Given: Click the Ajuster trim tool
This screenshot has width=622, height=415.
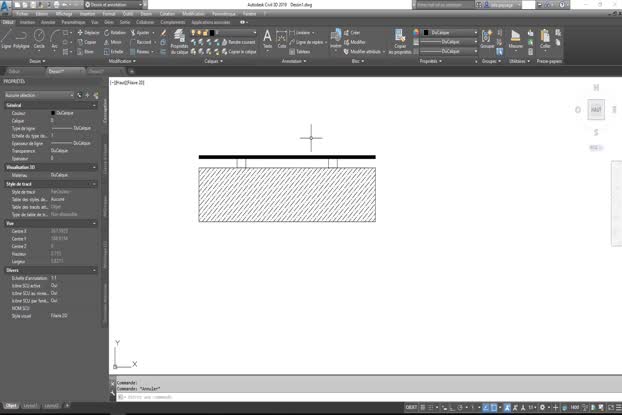Looking at the screenshot, I should [x=140, y=33].
